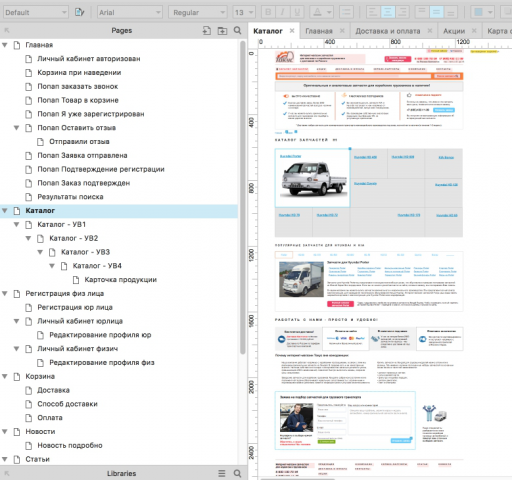The image size is (512, 480).
Task: Switch to the Акции tab
Action: (454, 31)
